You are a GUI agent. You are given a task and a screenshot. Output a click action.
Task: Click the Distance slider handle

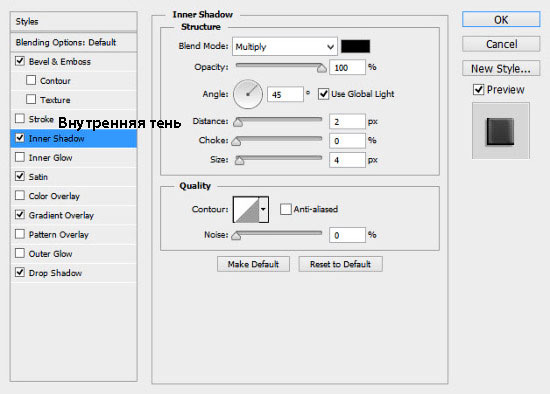point(238,122)
